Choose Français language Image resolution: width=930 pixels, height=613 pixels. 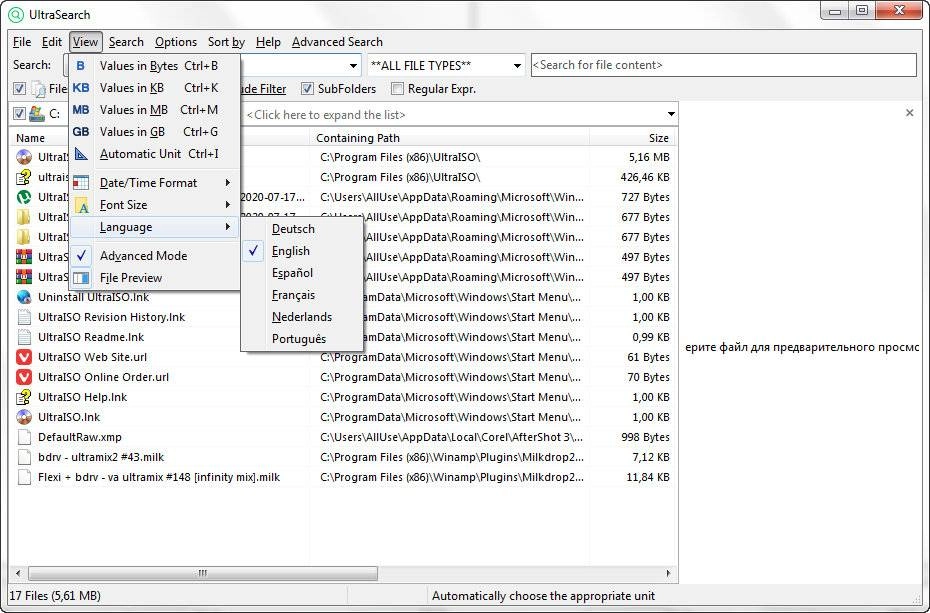(x=302, y=295)
